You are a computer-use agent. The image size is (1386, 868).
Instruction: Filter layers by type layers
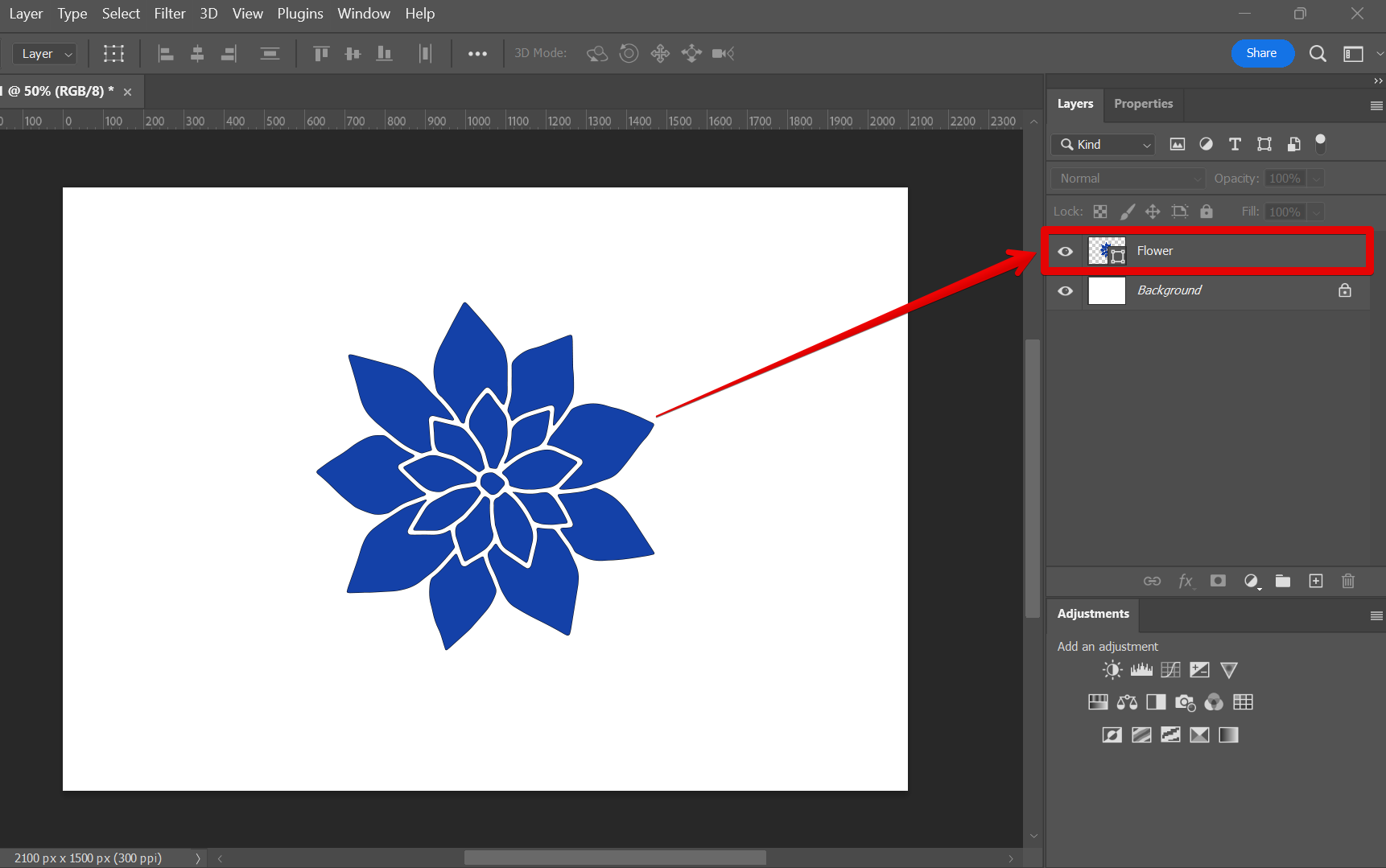1235,144
